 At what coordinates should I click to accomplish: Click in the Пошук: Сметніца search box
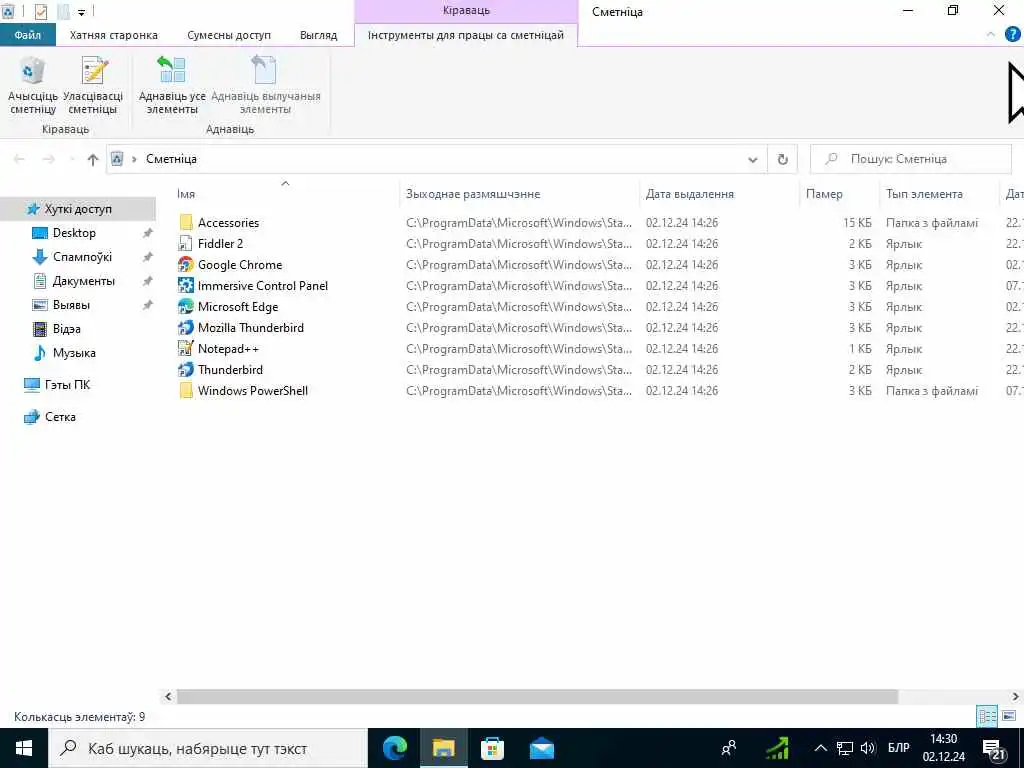[910, 159]
